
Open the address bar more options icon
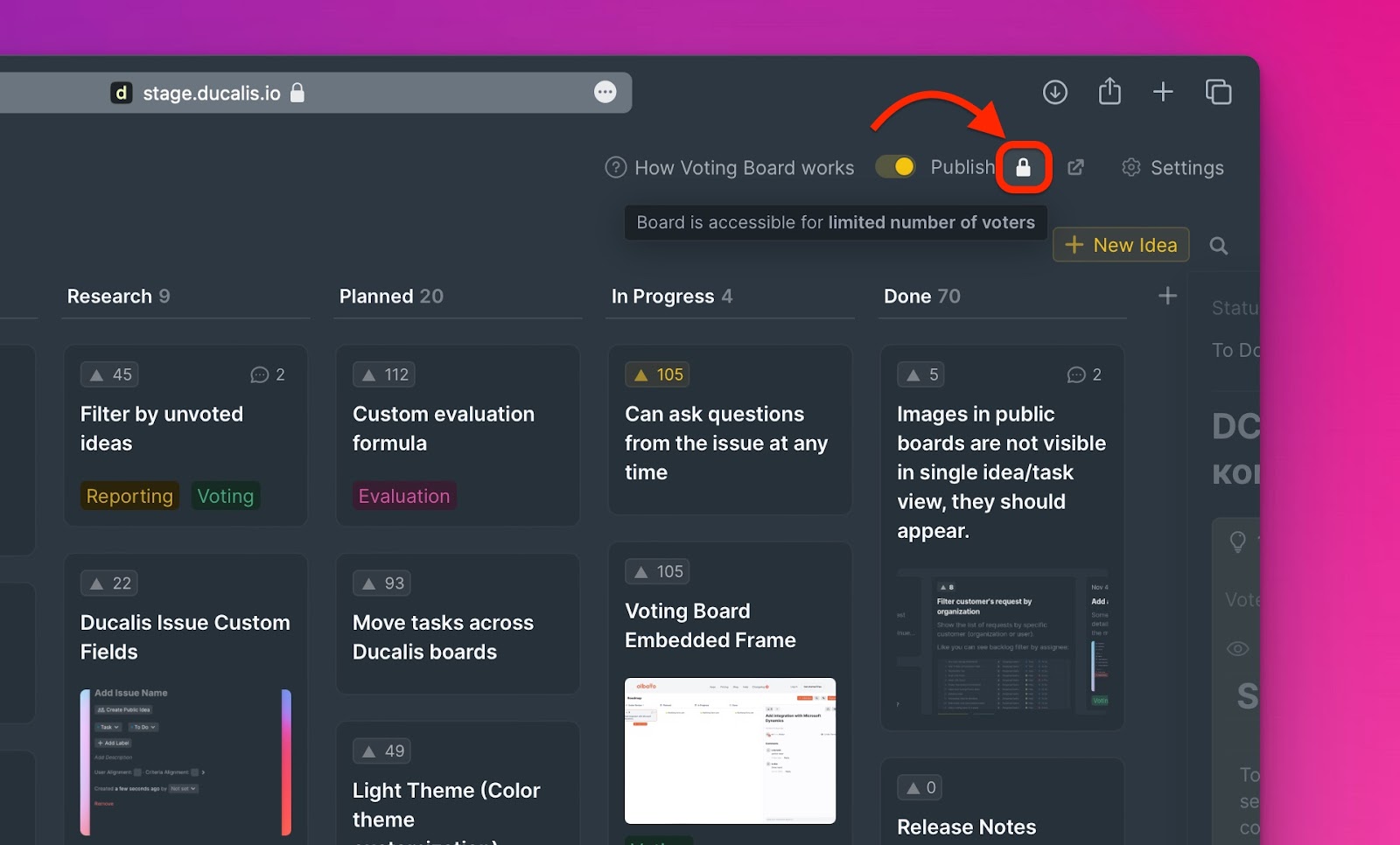[x=605, y=92]
